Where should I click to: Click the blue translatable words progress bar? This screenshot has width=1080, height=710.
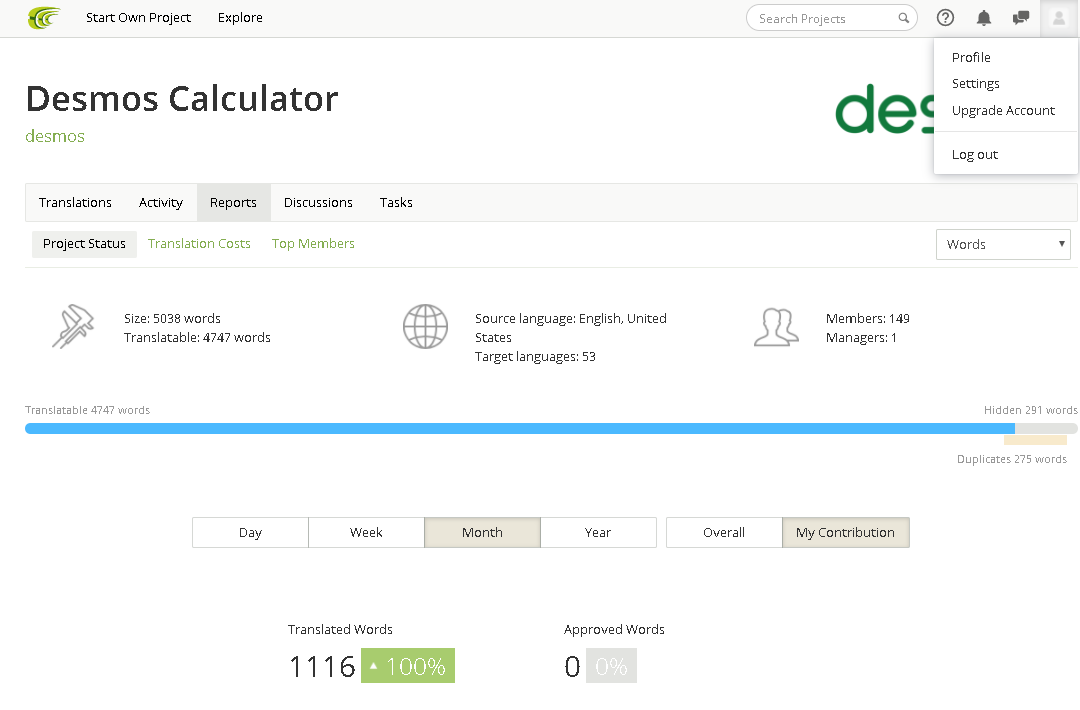[x=520, y=428]
